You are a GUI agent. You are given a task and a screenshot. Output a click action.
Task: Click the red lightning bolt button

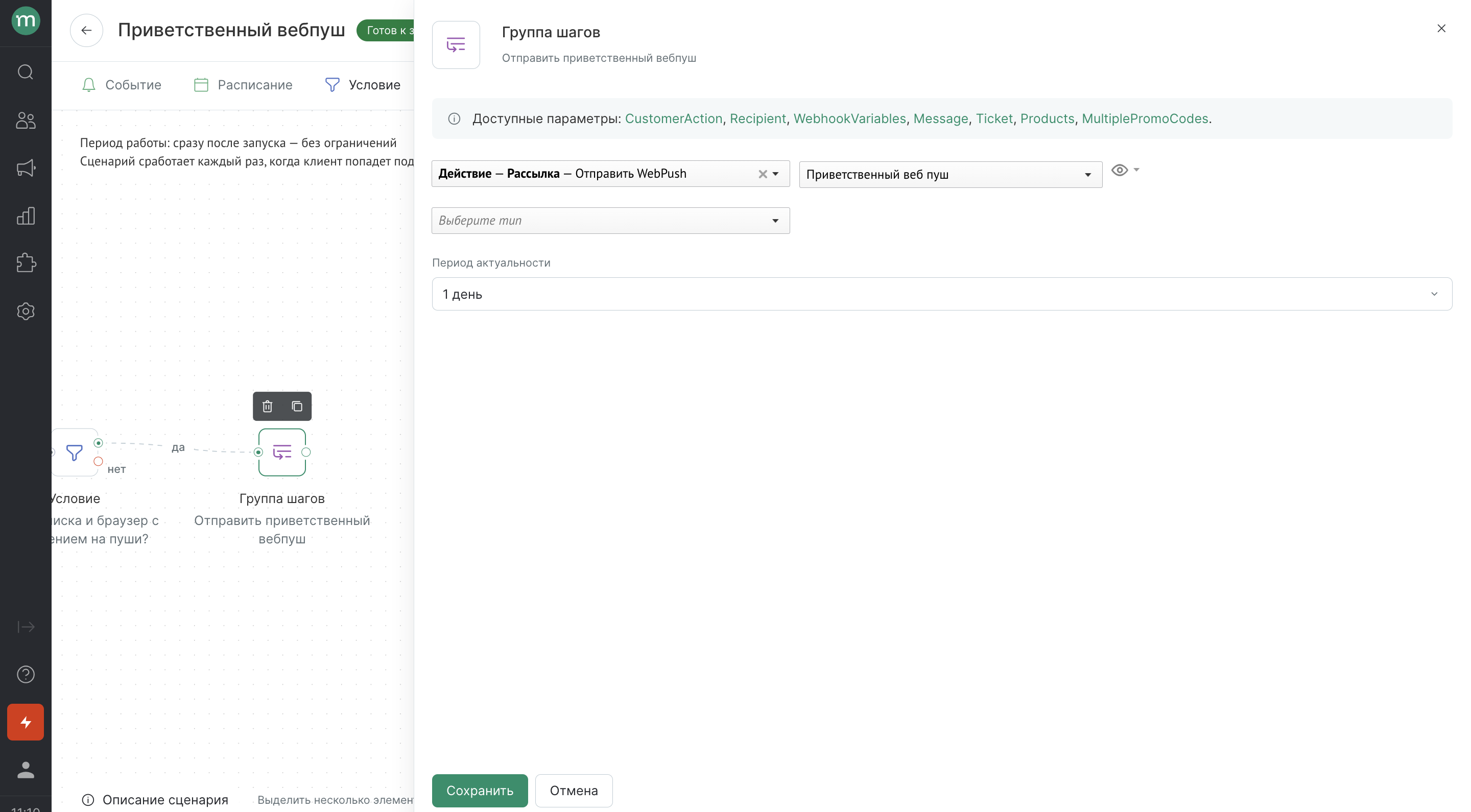pyautogui.click(x=26, y=722)
